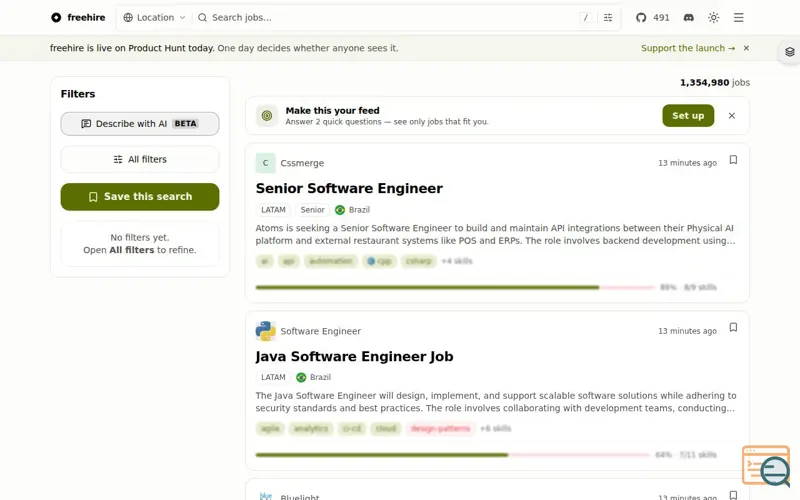Close the Make this your feed card
Viewport: 800px width, 500px height.
732,116
